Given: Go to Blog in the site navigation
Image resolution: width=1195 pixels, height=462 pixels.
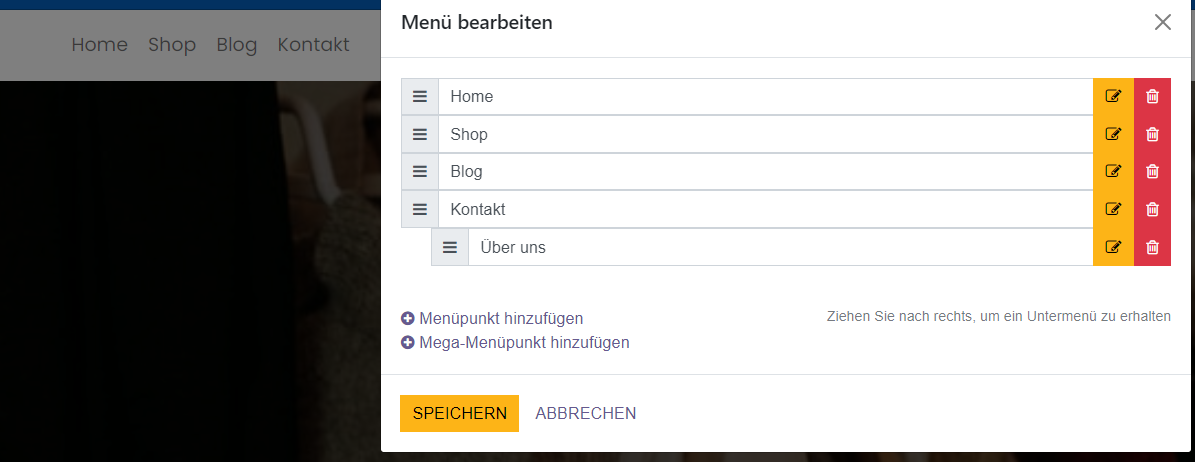Looking at the screenshot, I should pos(237,45).
